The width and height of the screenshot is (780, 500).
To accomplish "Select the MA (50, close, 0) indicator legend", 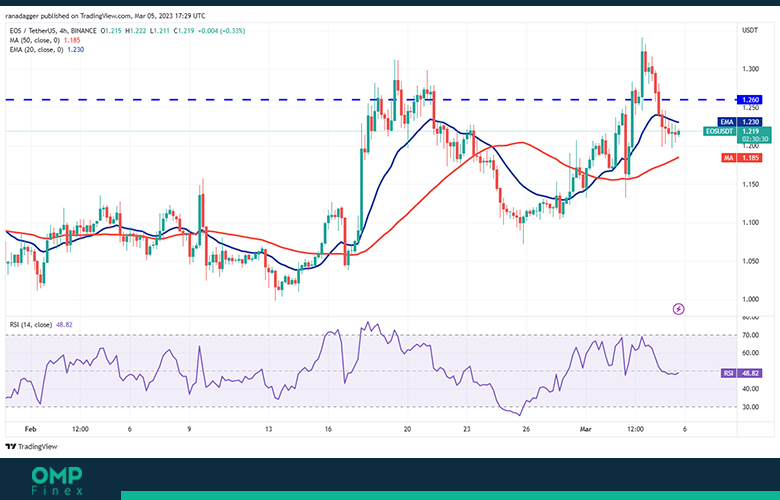I will (45, 40).
